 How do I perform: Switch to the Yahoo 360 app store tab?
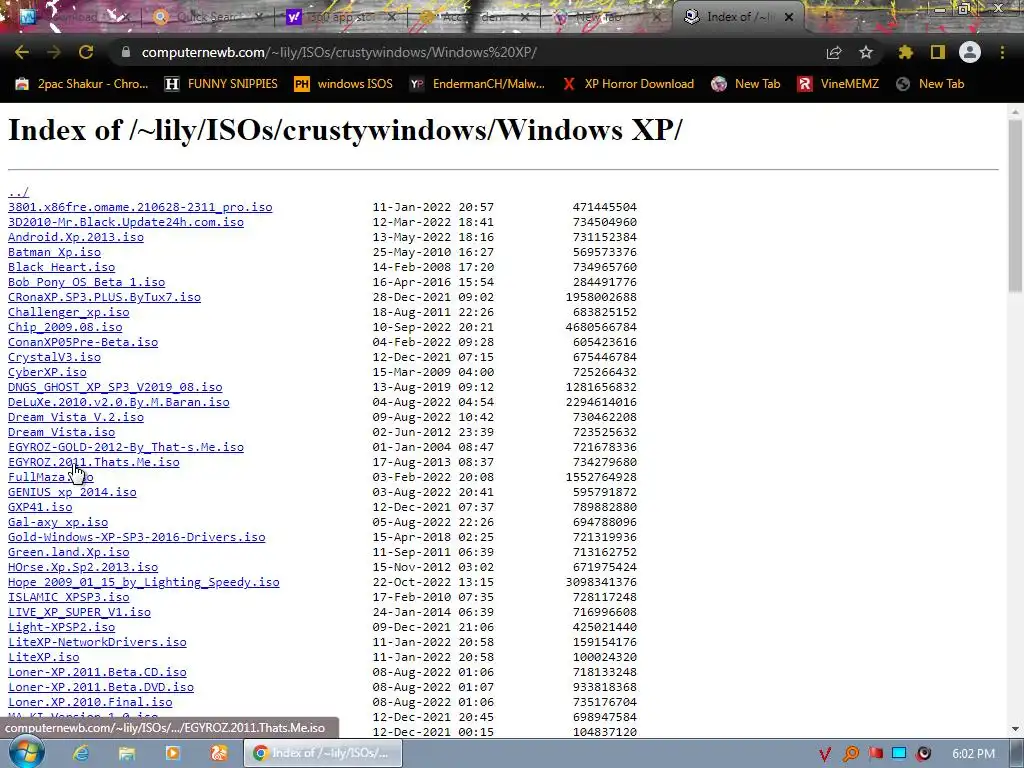pos(342,17)
